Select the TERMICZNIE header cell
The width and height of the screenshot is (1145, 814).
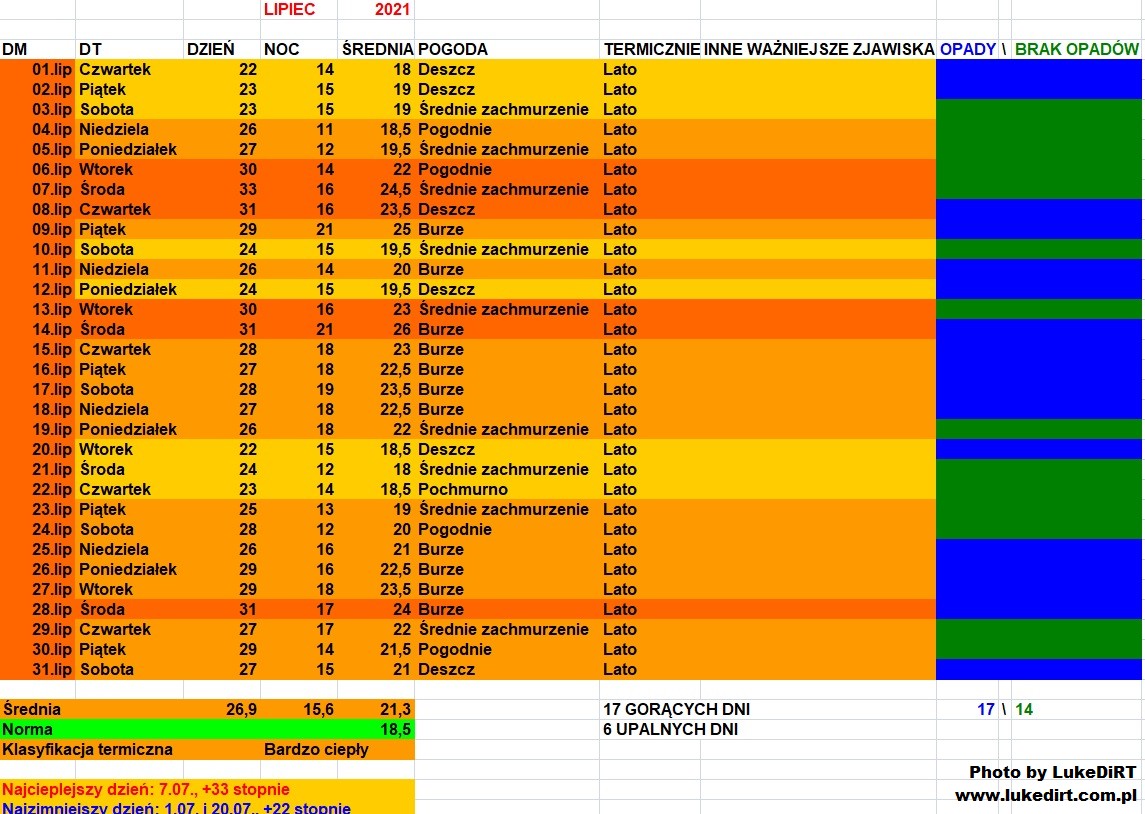coord(650,49)
